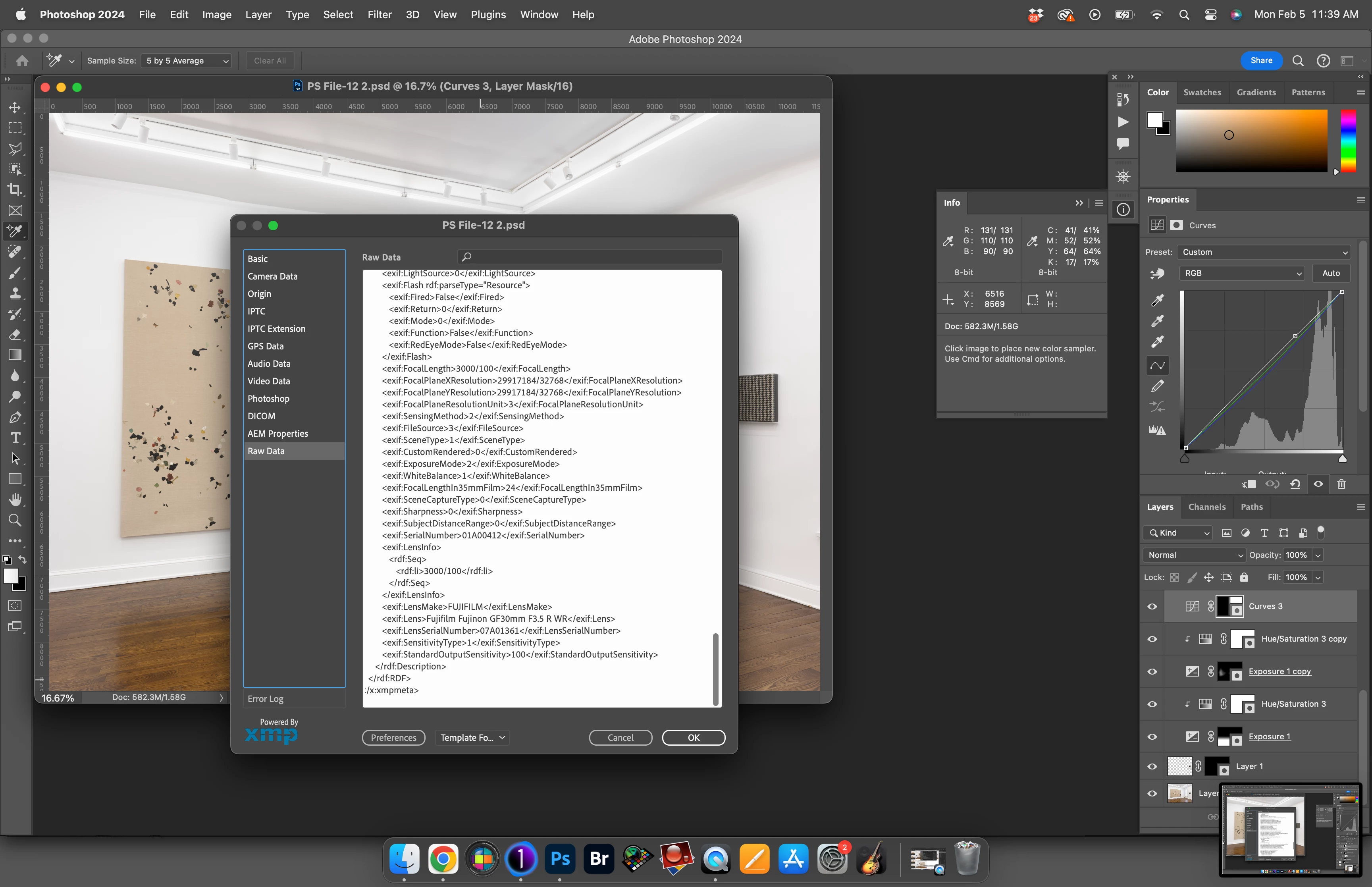Select the Clone Stamp tool
This screenshot has width=1372, height=887.
tap(15, 293)
